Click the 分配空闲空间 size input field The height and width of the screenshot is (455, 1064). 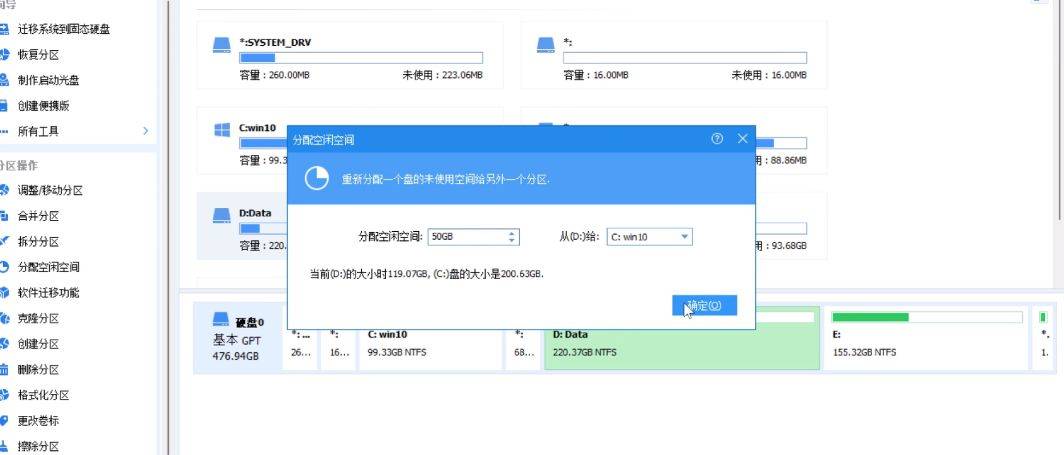(466, 237)
